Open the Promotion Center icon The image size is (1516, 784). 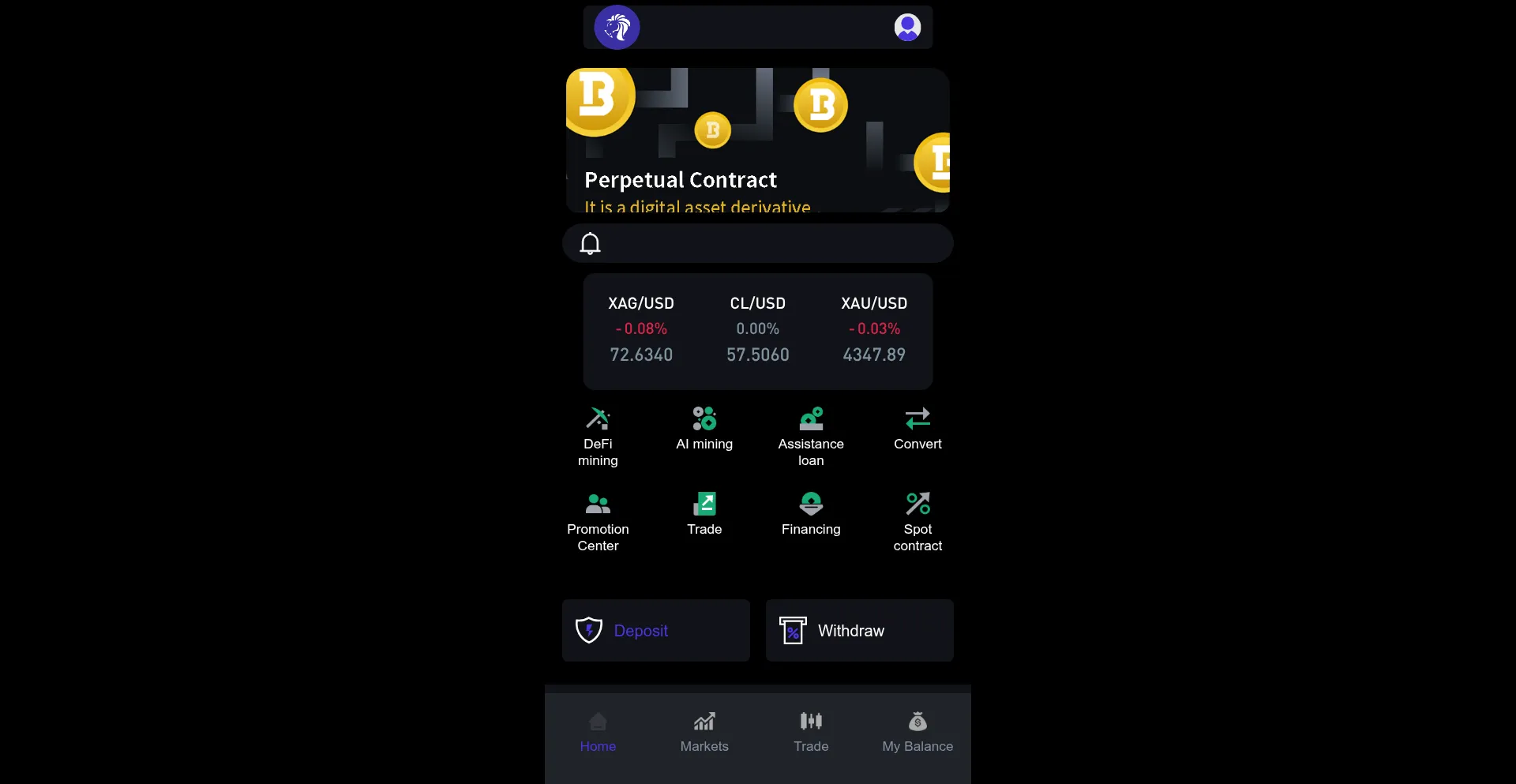pos(598,504)
